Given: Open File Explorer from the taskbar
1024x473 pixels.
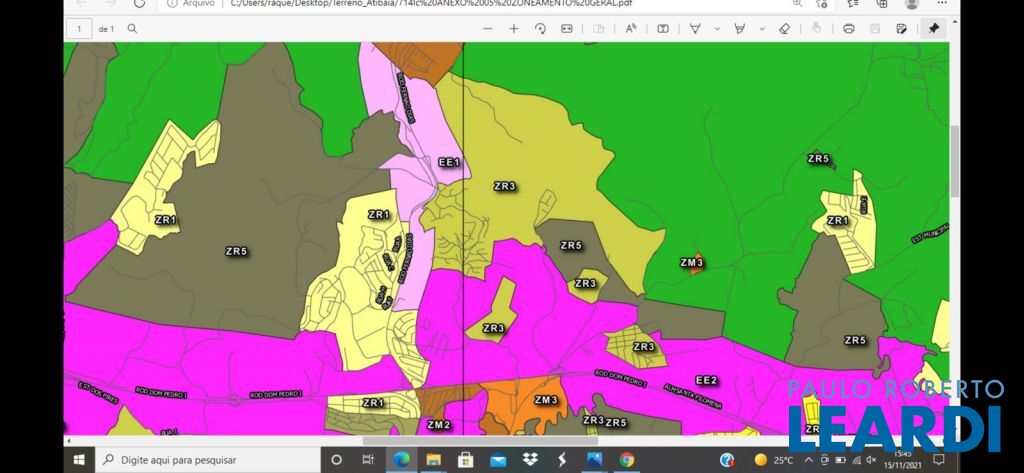Looking at the screenshot, I should pos(433,460).
